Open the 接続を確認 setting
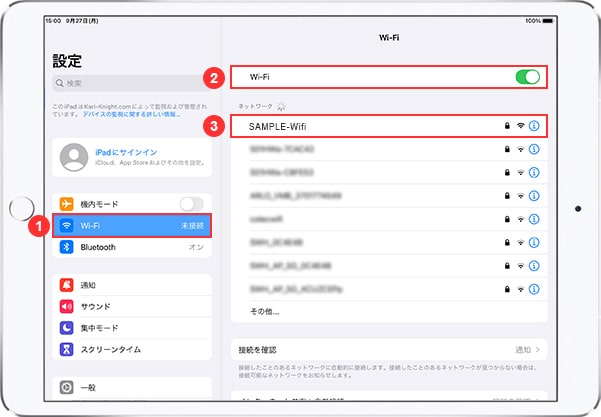This screenshot has width=601, height=417. 389,350
